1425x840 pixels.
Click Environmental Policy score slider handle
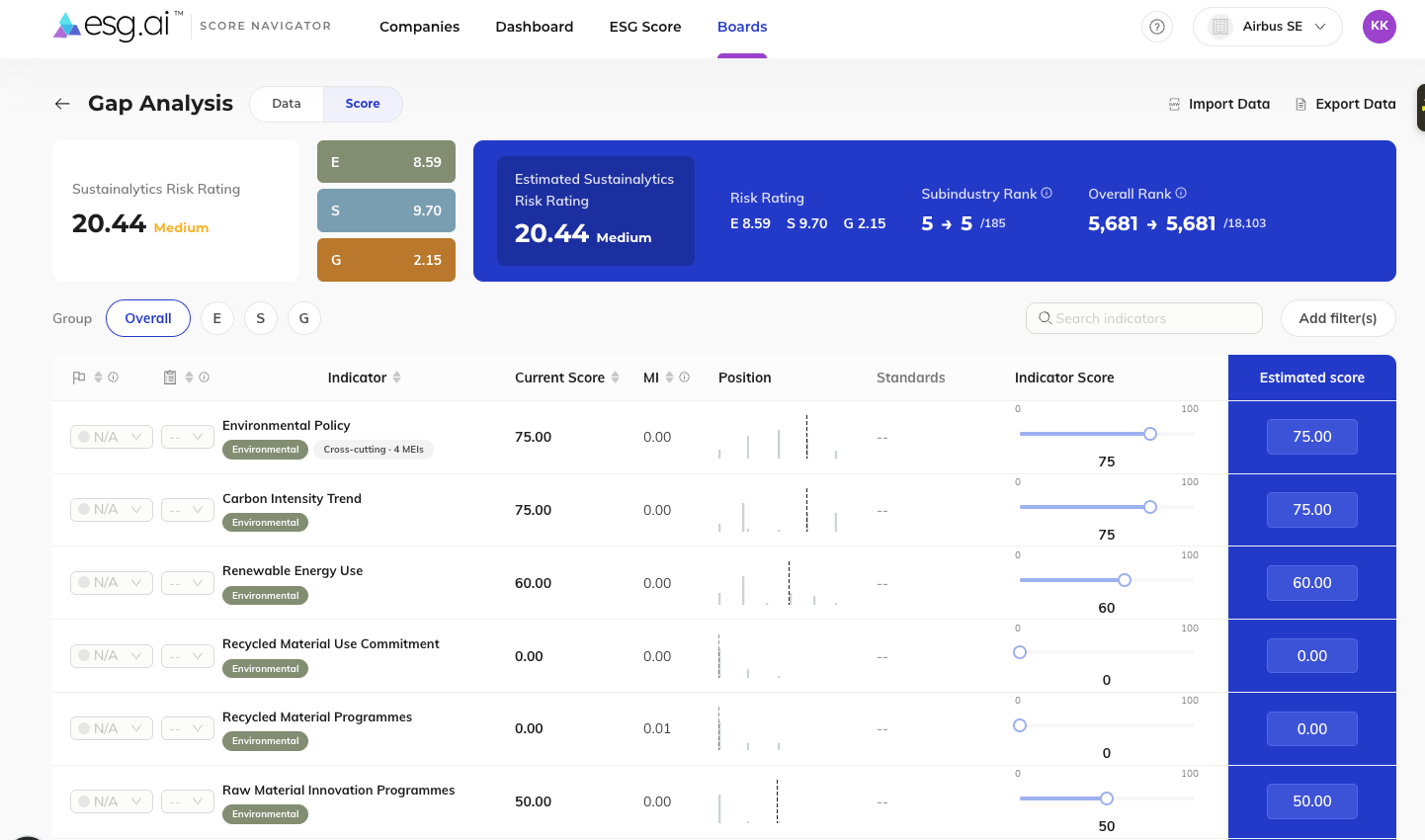pos(1150,434)
